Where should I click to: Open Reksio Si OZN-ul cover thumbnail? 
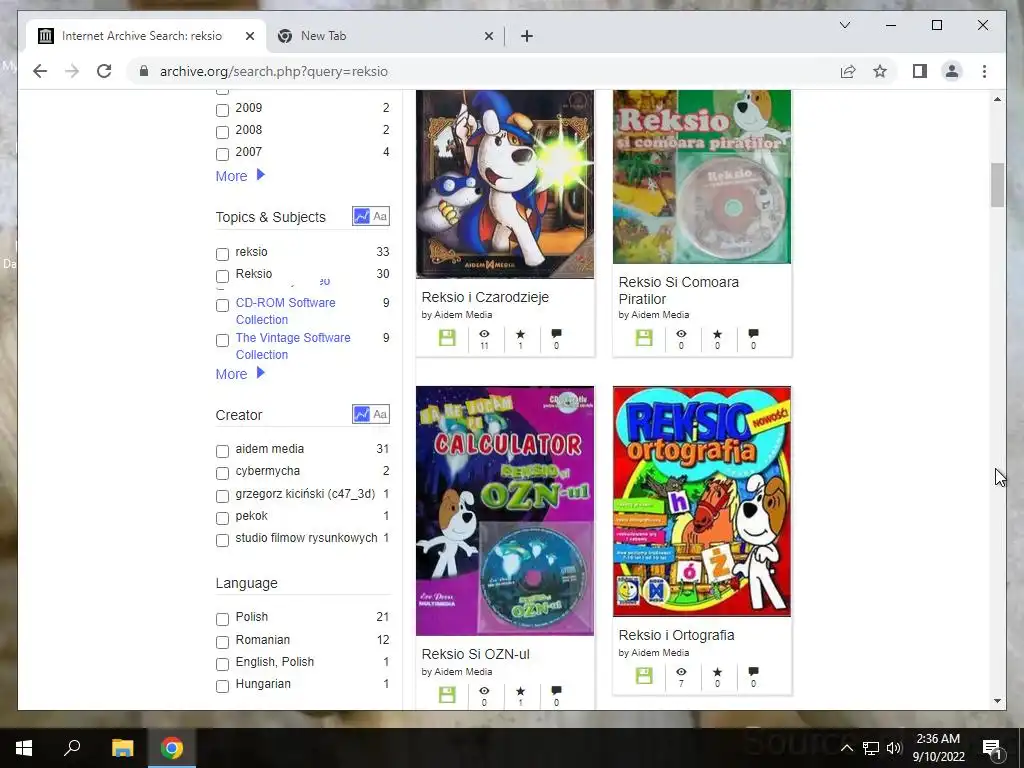[505, 511]
